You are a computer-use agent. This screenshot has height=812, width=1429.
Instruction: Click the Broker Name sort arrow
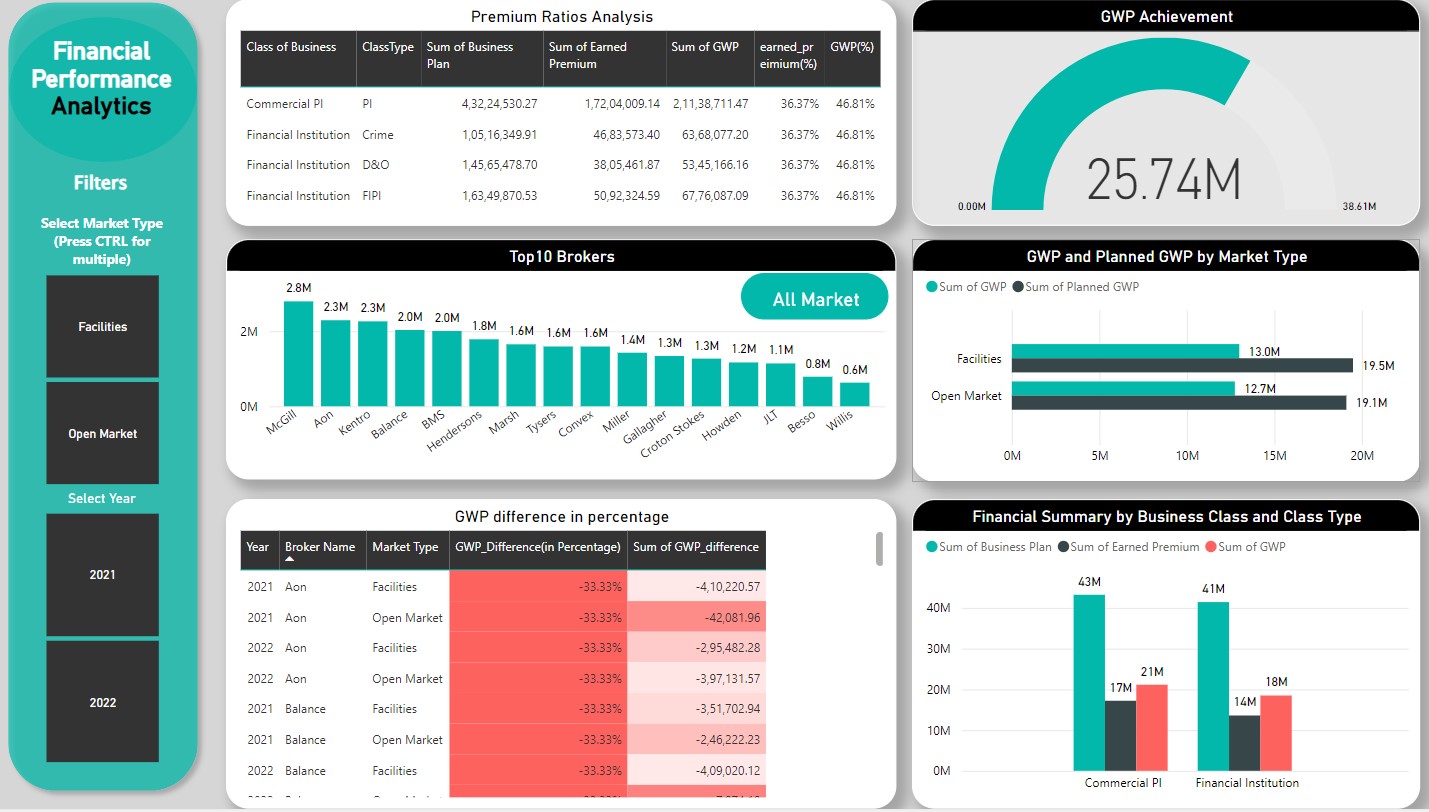click(290, 560)
